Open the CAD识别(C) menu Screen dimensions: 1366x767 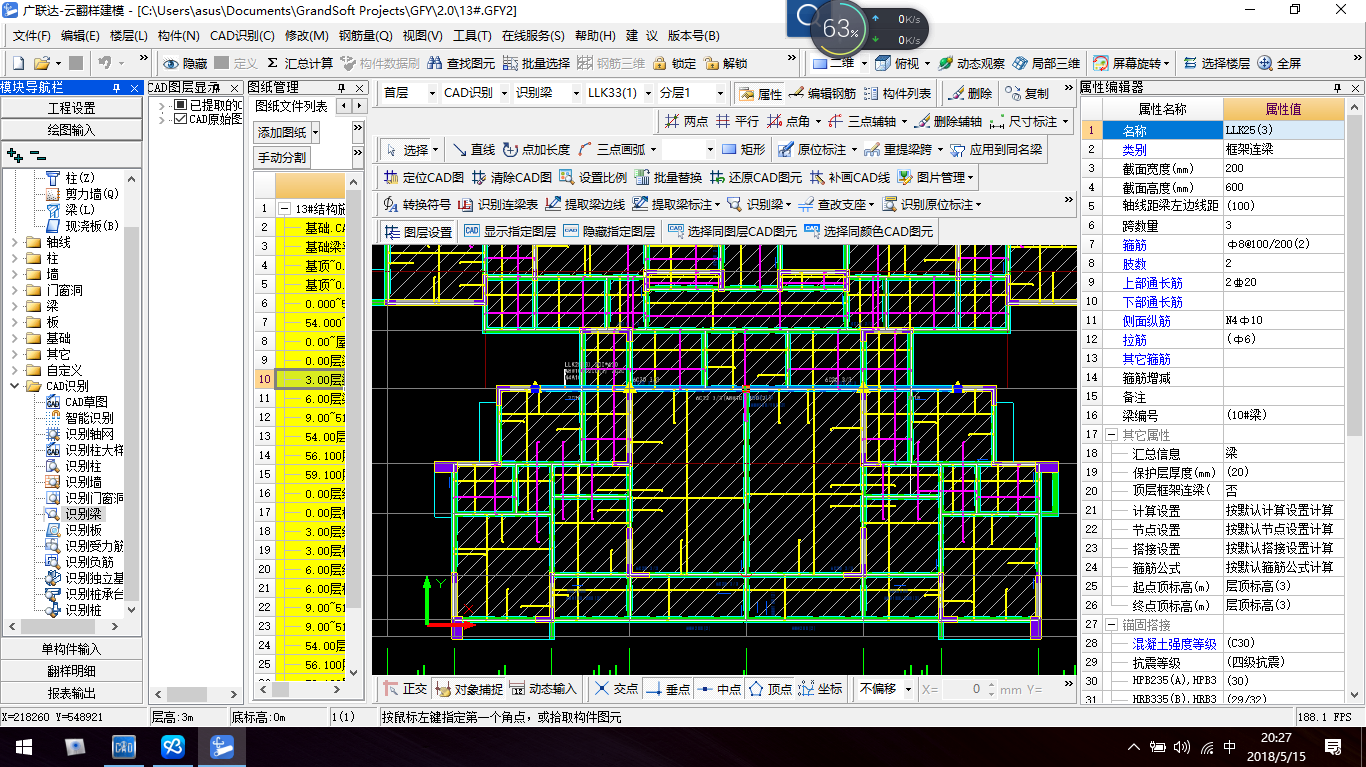click(242, 36)
